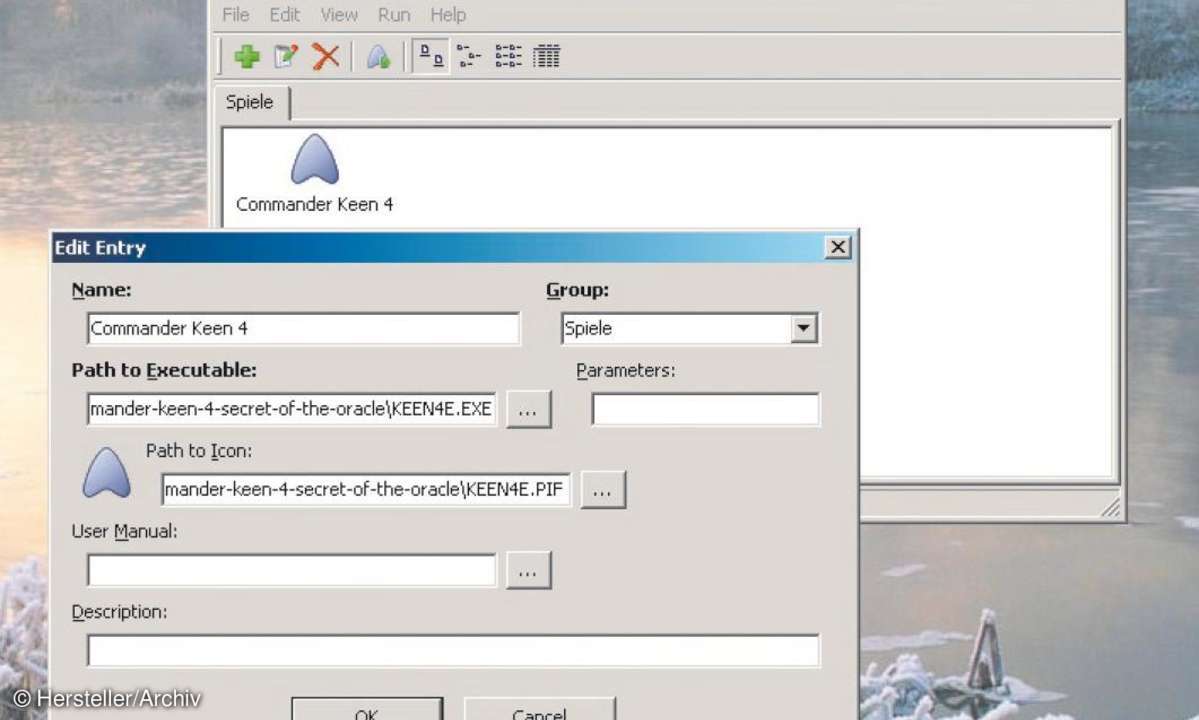Browse for the executable file
1199x720 pixels.
pos(528,410)
